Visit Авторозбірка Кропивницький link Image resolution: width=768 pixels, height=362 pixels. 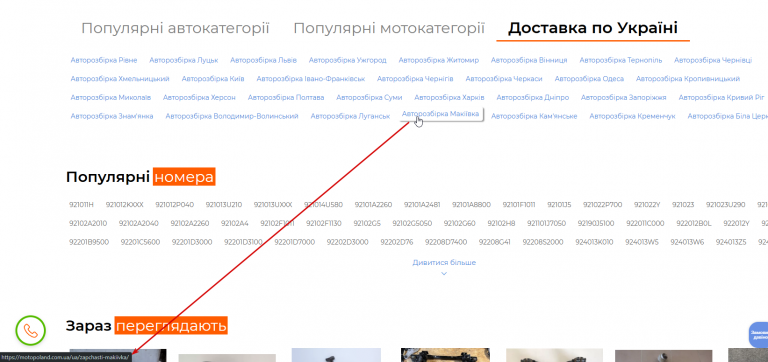(688, 79)
